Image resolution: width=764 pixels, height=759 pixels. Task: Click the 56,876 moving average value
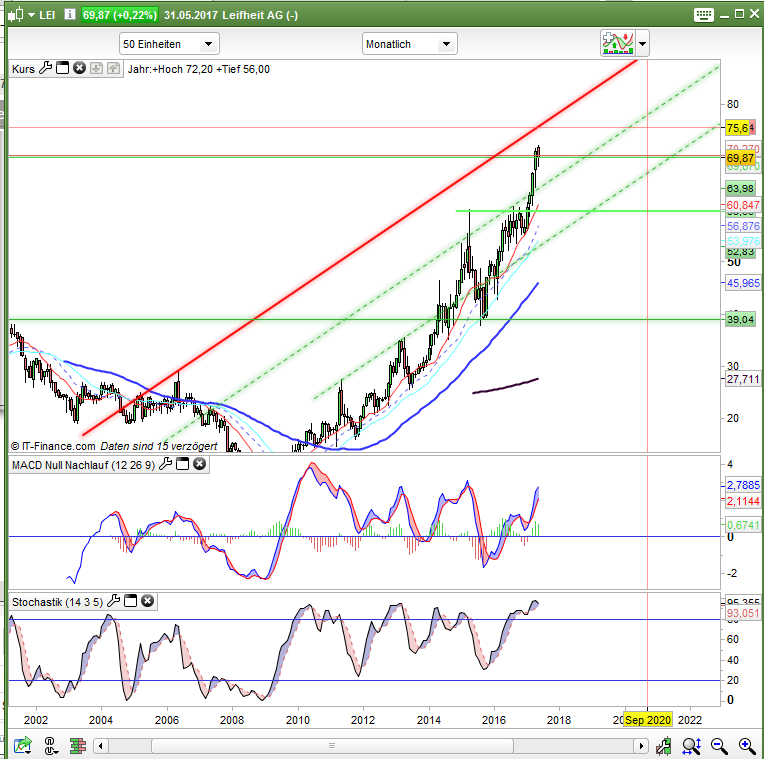743,226
